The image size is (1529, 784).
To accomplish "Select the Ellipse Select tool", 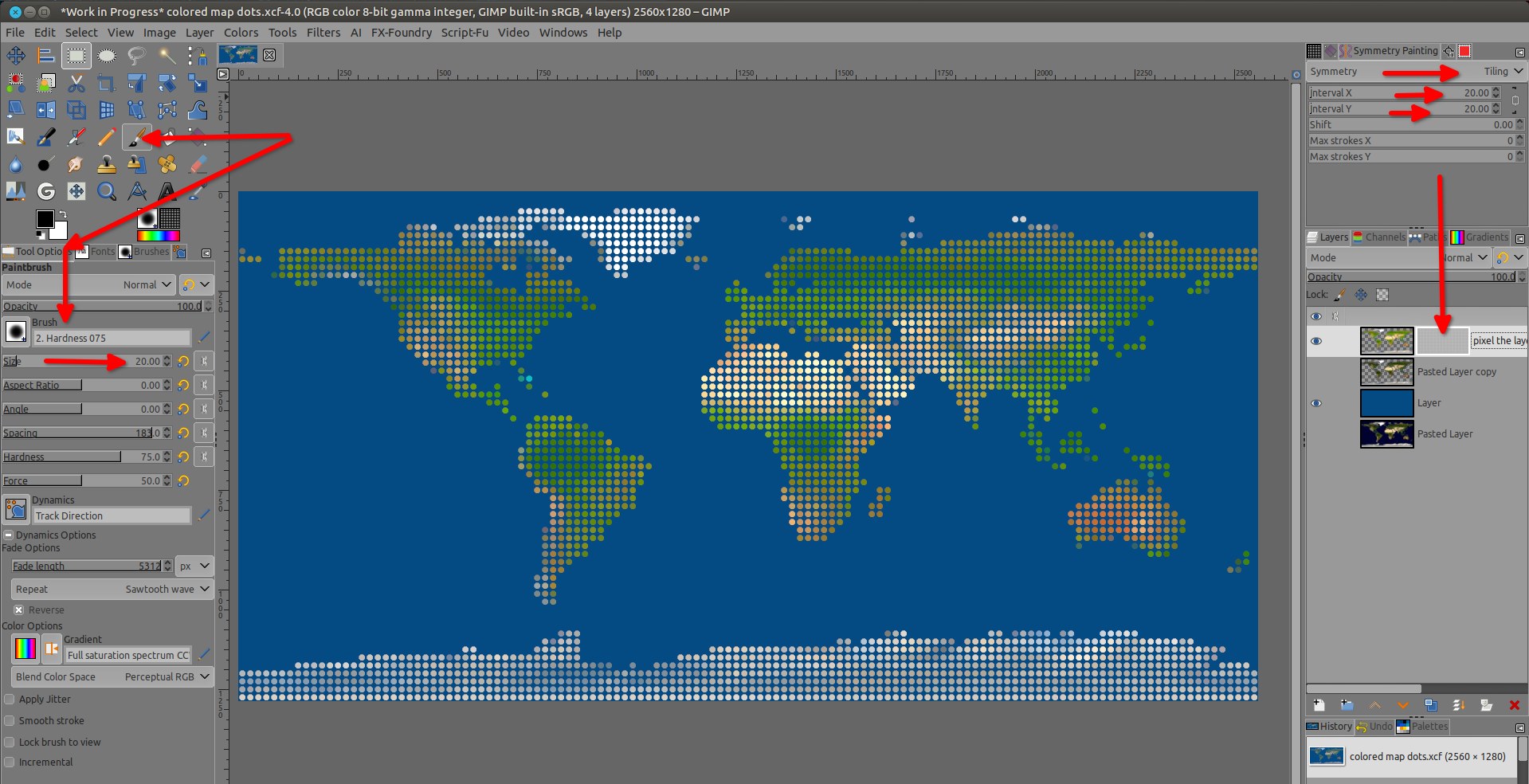I will 106,56.
